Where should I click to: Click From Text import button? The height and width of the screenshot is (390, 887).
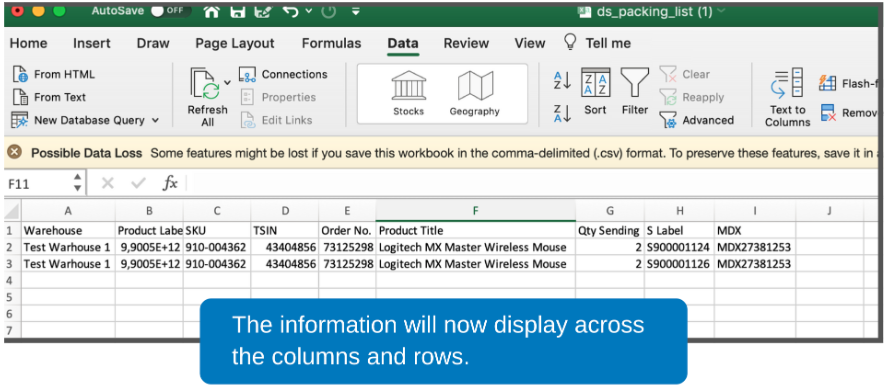[50, 97]
